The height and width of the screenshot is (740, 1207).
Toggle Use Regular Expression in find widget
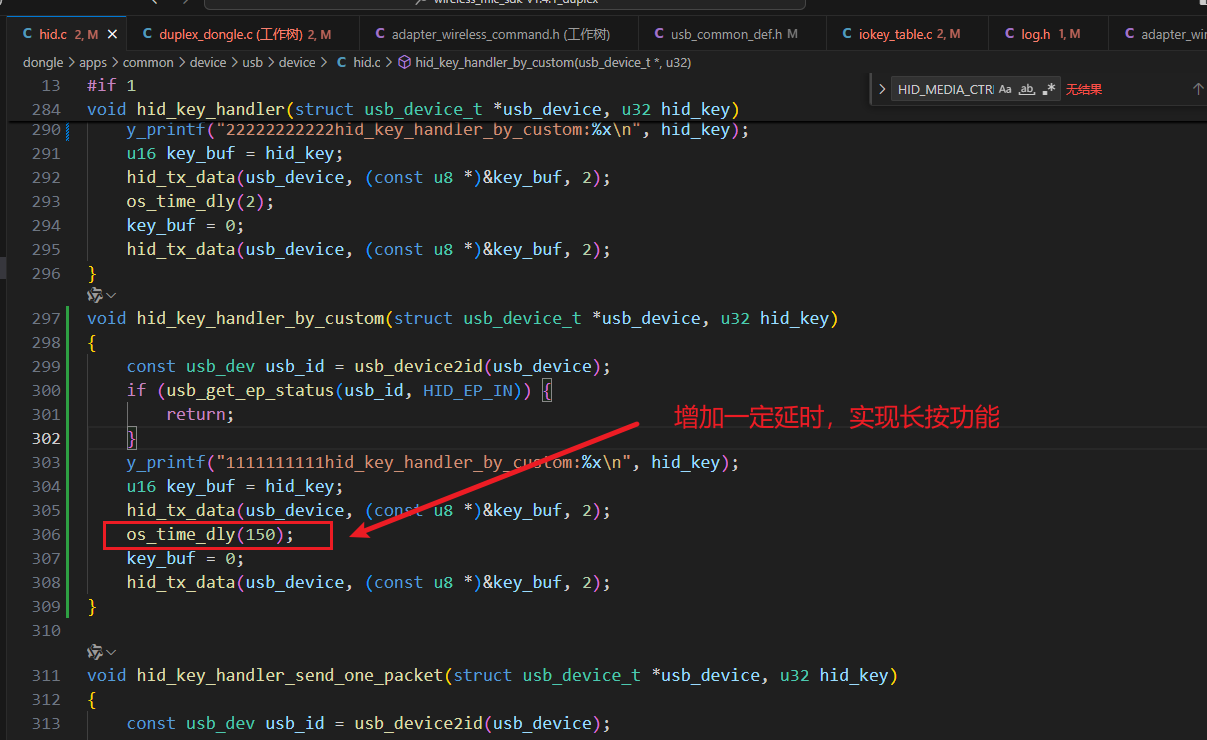click(1049, 89)
